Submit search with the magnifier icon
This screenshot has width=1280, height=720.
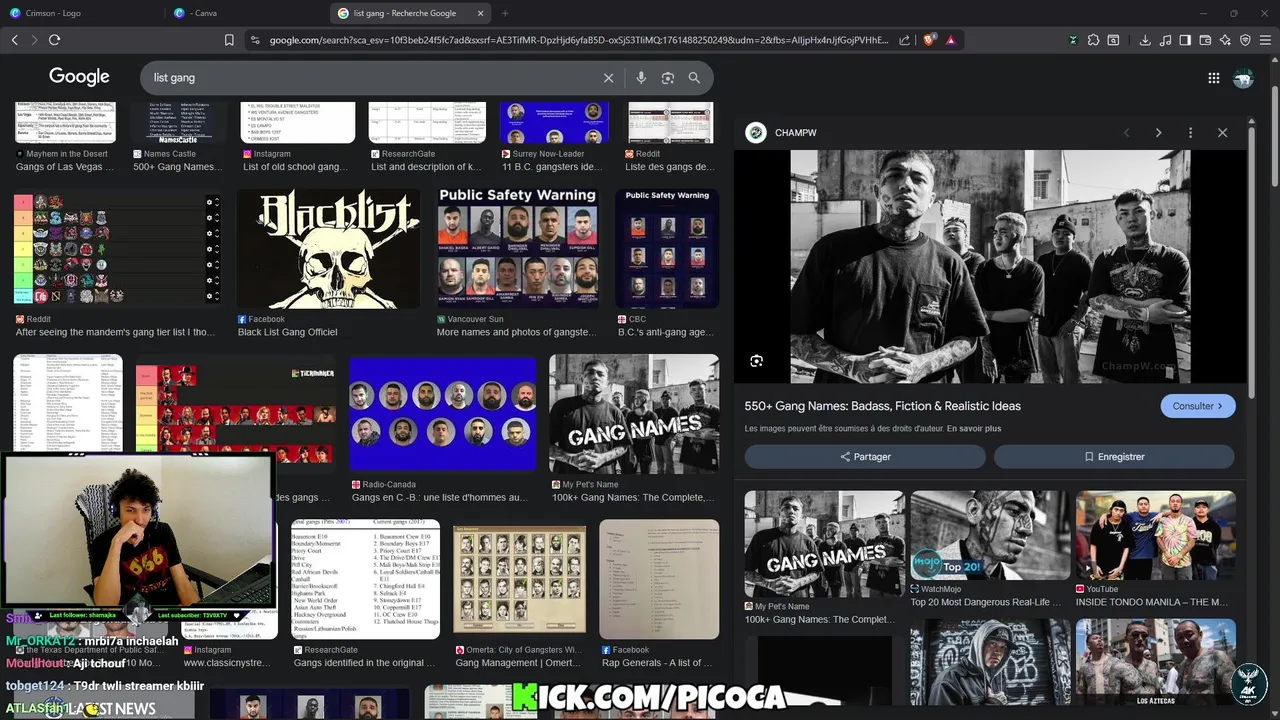click(x=694, y=78)
